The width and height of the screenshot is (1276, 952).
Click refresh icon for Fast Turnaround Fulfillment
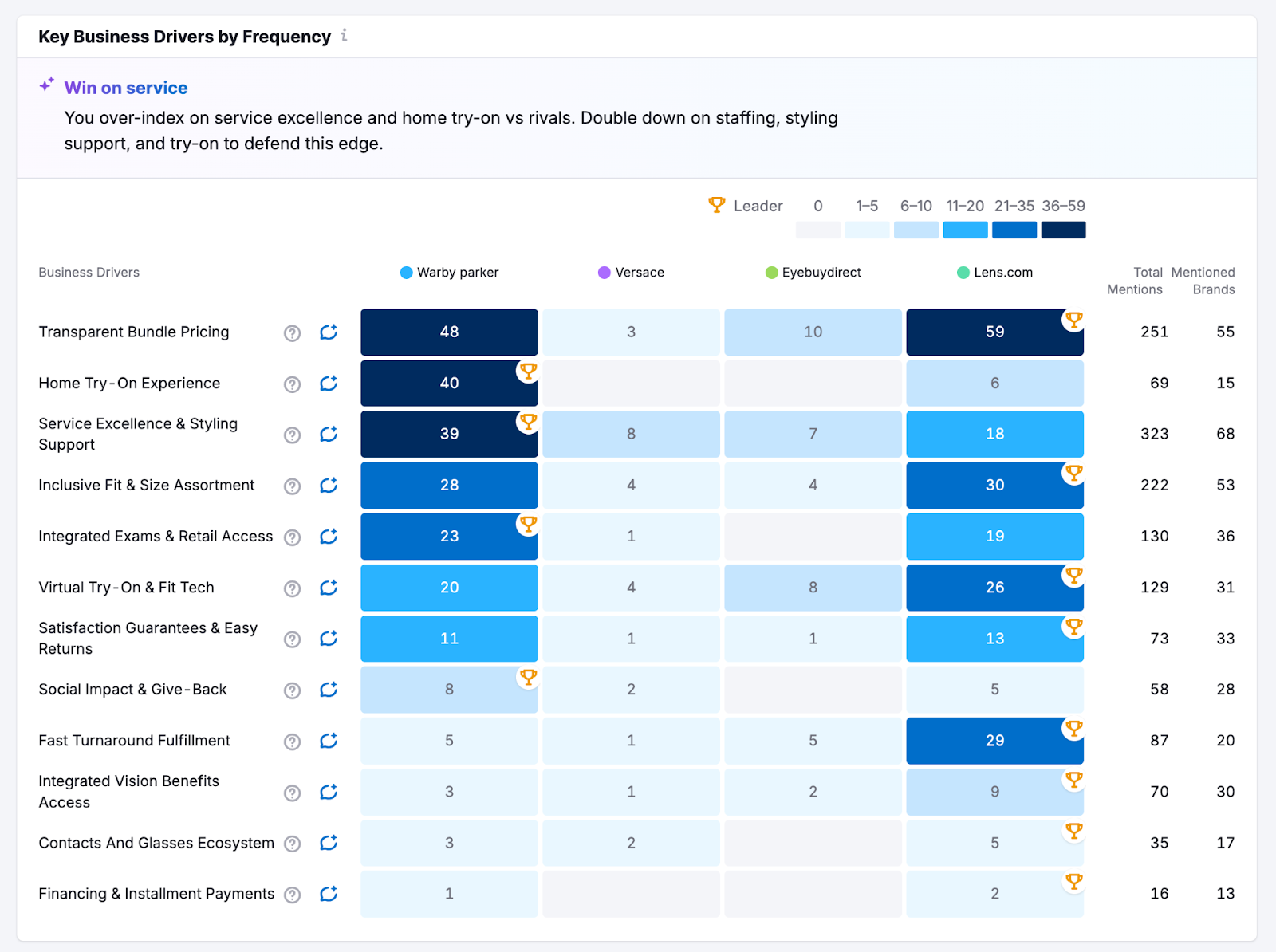[x=329, y=741]
